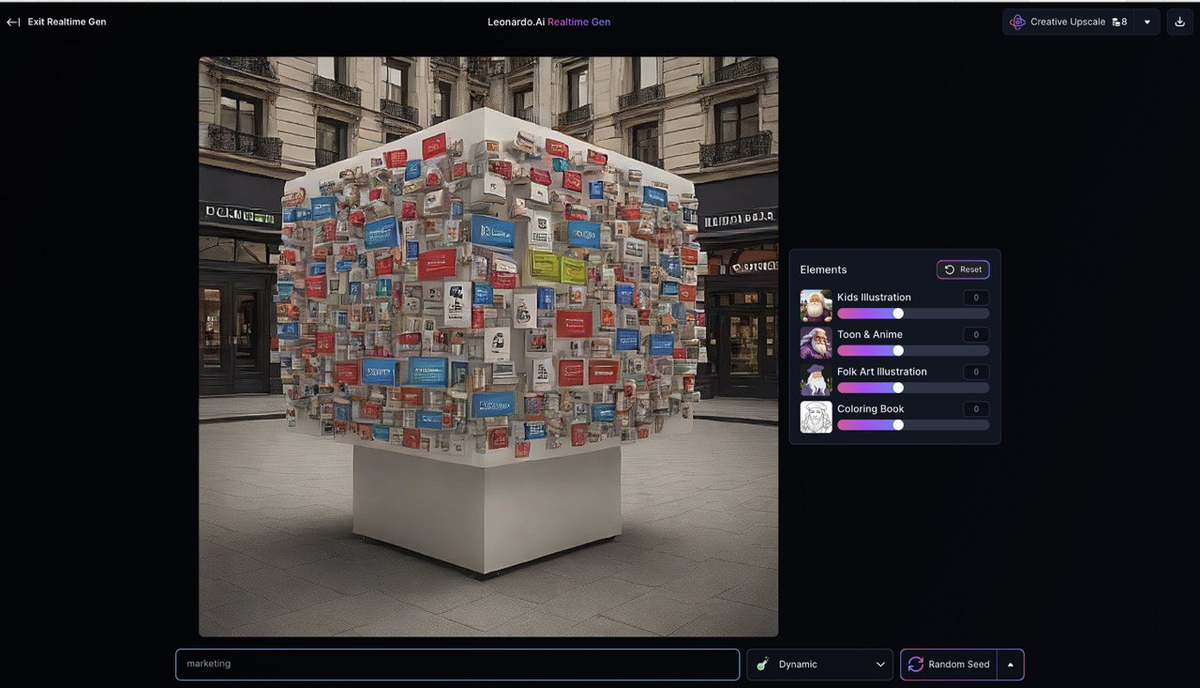This screenshot has width=1200, height=688.
Task: Click the Exit Realtime Gen back arrow
Action: pos(13,22)
